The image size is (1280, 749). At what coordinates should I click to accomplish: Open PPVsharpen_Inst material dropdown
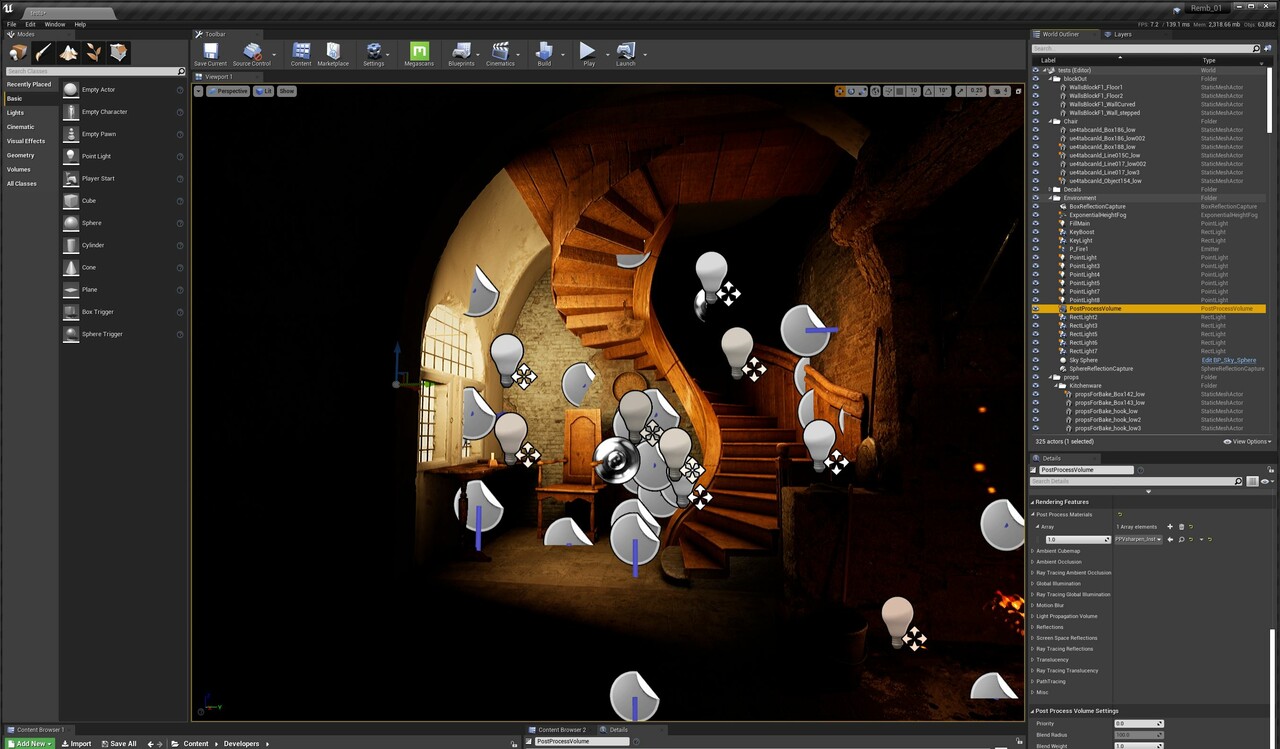(x=1139, y=539)
